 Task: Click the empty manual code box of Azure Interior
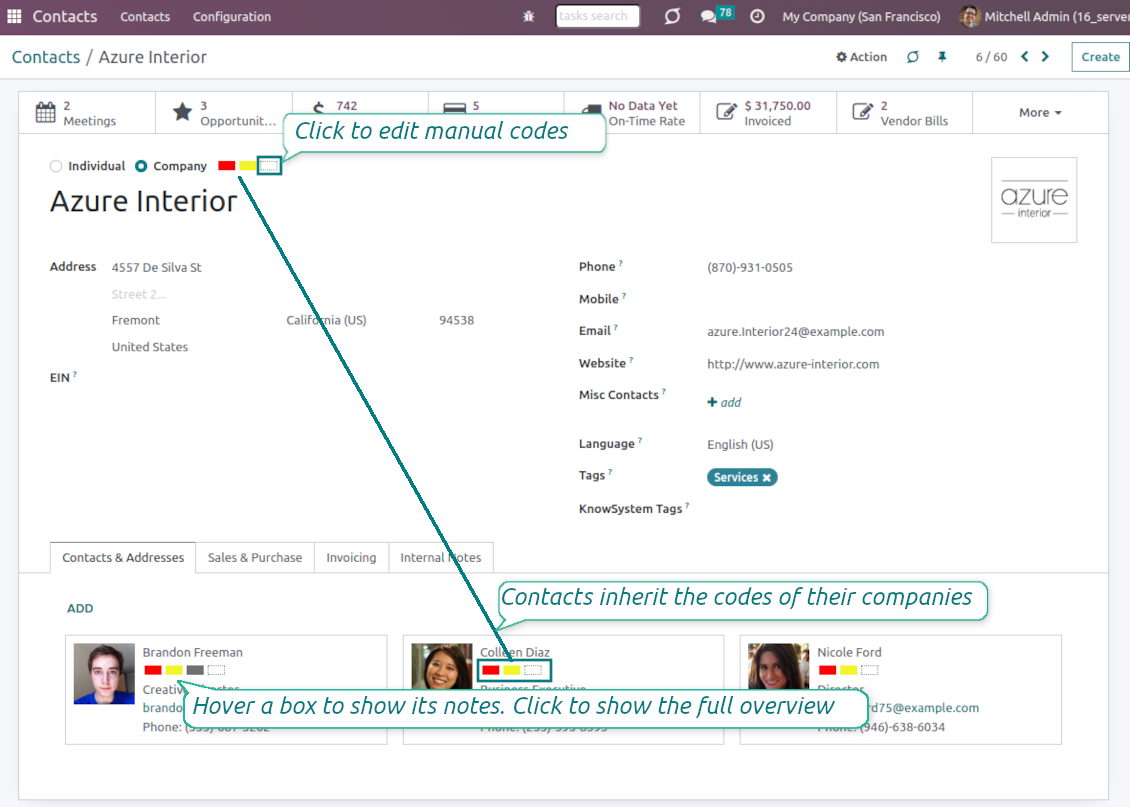point(269,166)
